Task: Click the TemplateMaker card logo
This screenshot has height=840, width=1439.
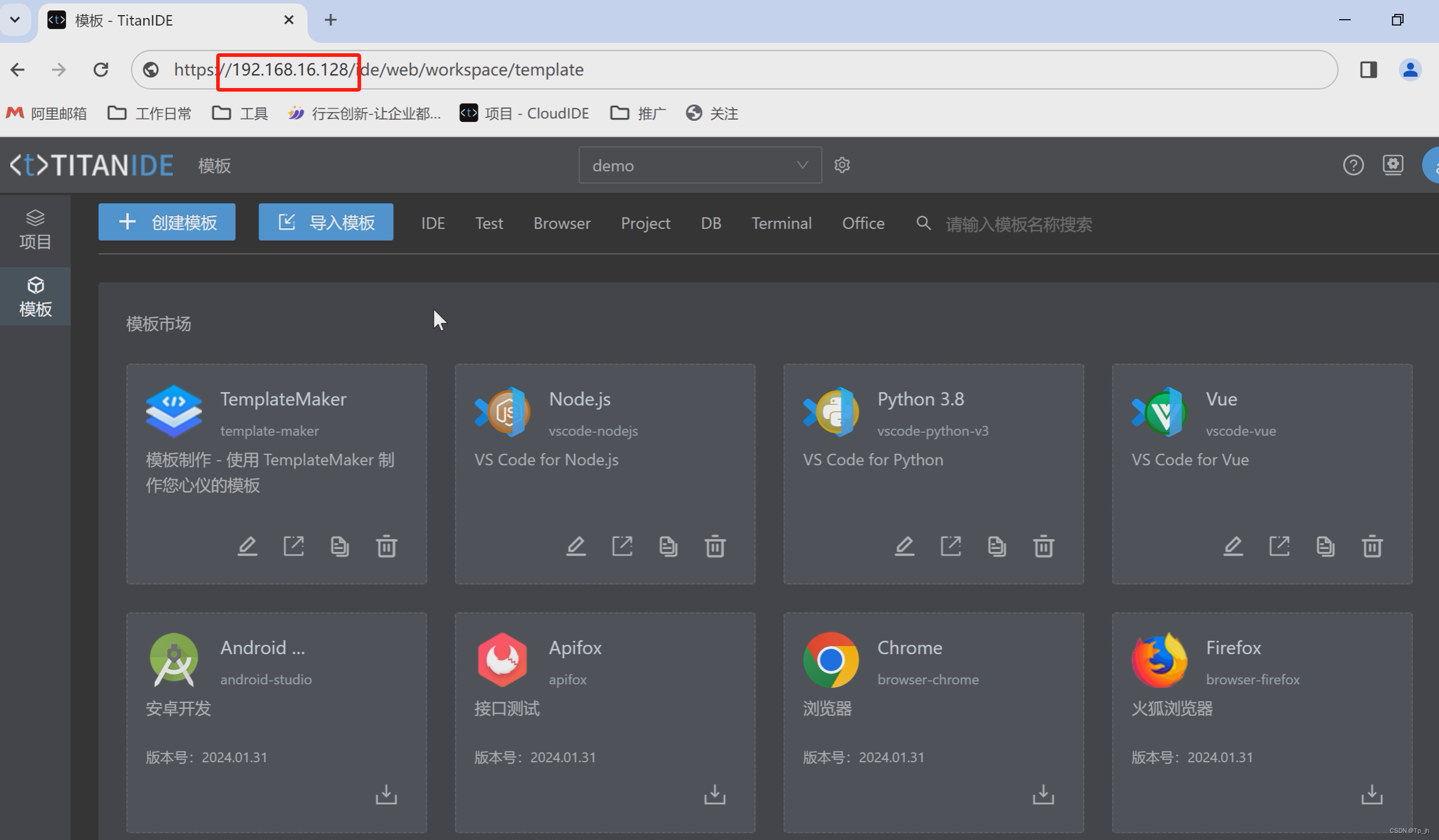Action: coord(174,411)
